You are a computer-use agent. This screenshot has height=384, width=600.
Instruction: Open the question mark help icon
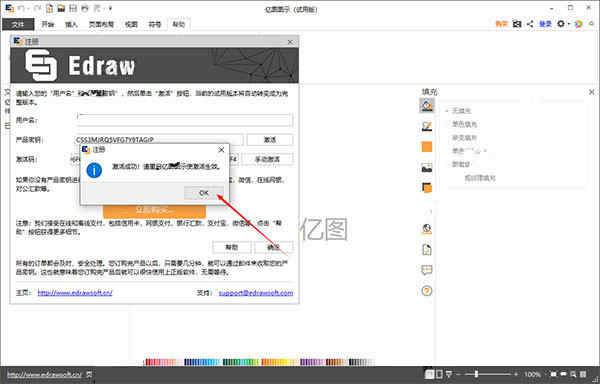point(427,291)
